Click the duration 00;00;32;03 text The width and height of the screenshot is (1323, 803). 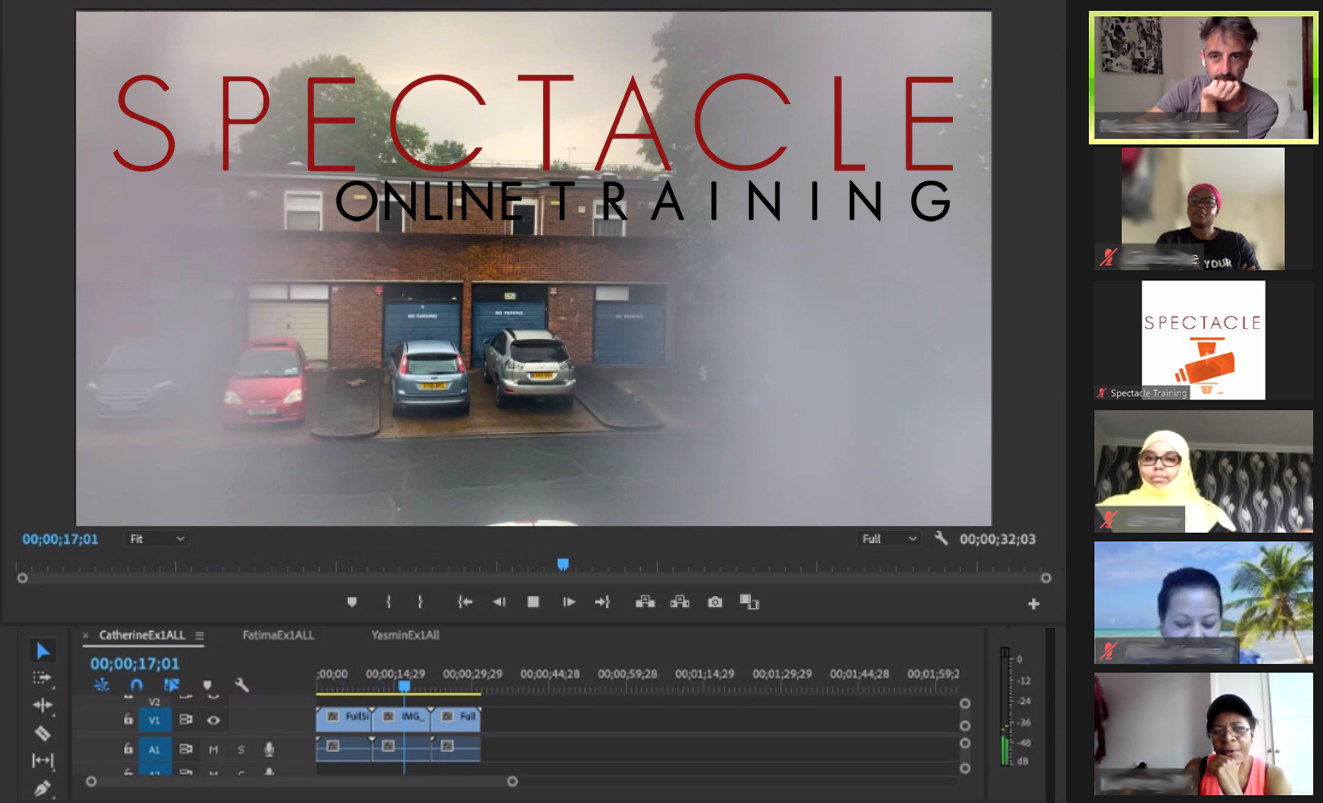(x=998, y=539)
